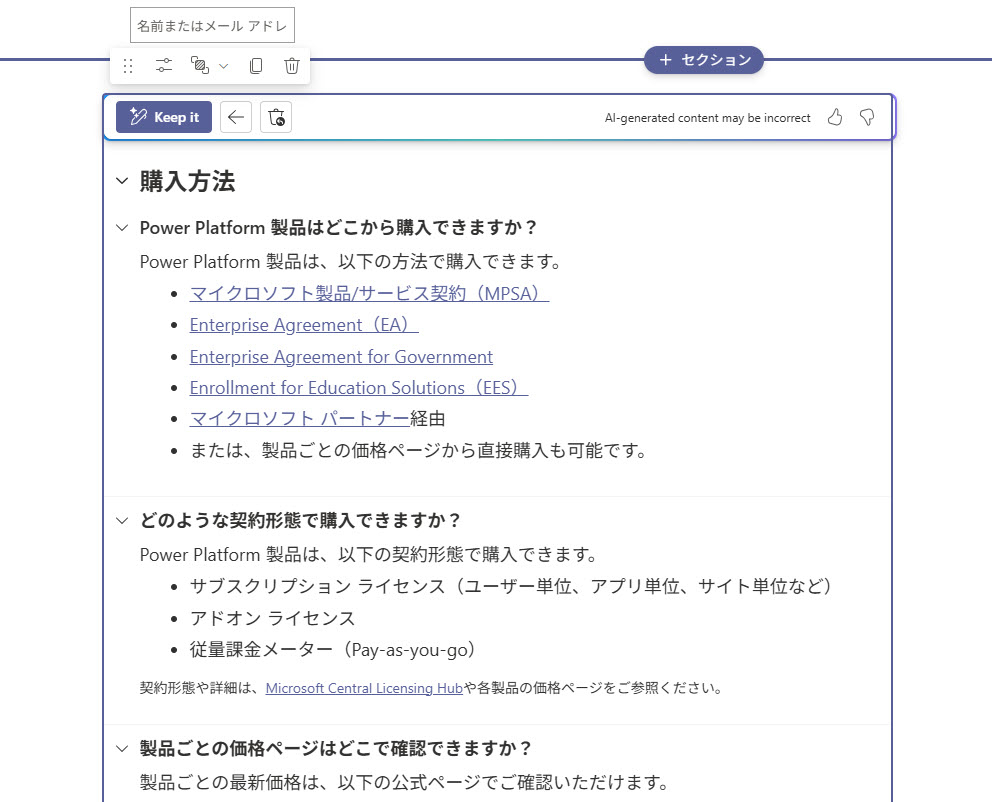Viewport: 992px width, 802px height.
Task: Click the question title 'どのような契約形態で購入できますか？'
Action: click(301, 521)
